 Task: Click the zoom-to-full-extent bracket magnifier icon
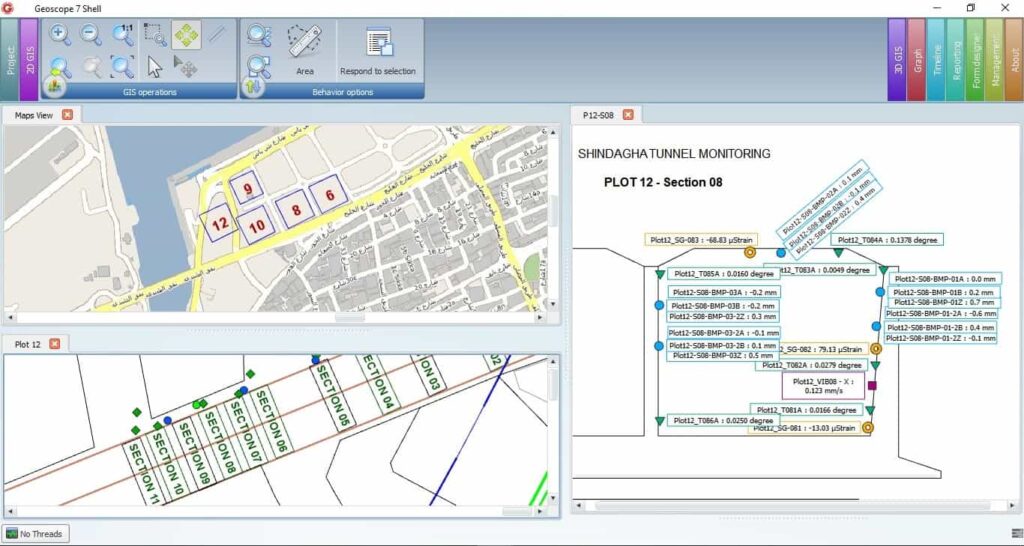(123, 67)
